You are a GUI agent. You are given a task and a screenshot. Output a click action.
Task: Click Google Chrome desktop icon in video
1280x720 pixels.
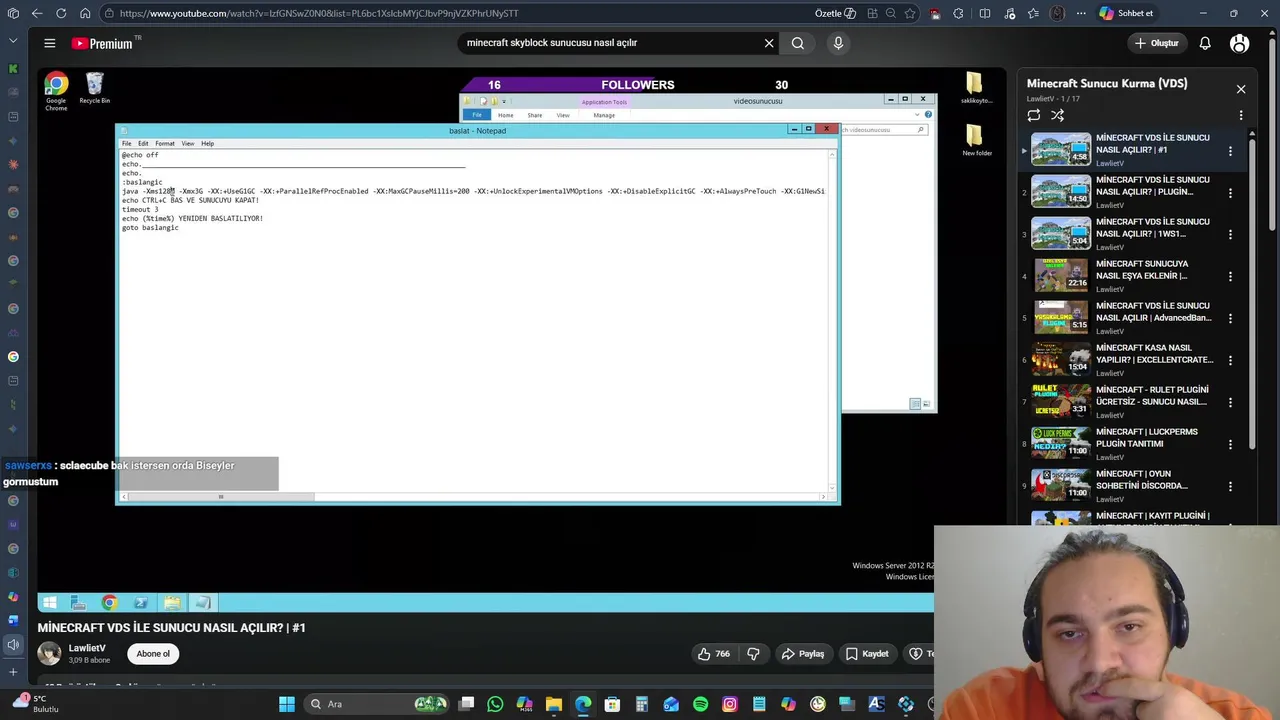point(56,91)
